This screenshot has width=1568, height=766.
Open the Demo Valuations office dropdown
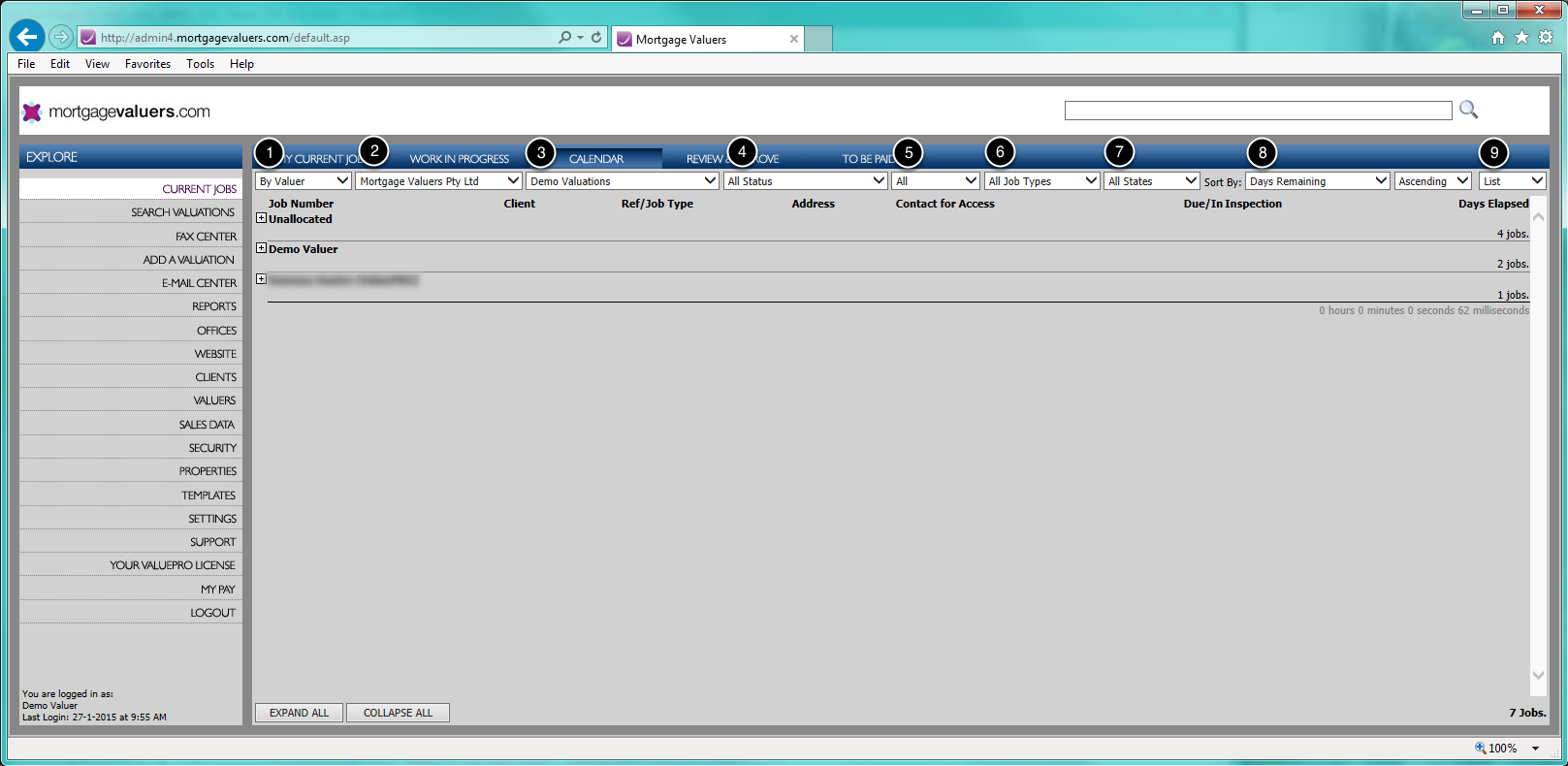[623, 181]
